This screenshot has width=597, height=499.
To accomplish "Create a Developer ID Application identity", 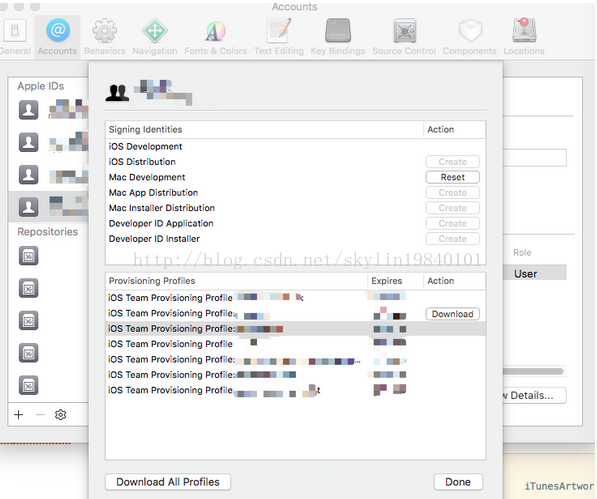I will 452,223.
